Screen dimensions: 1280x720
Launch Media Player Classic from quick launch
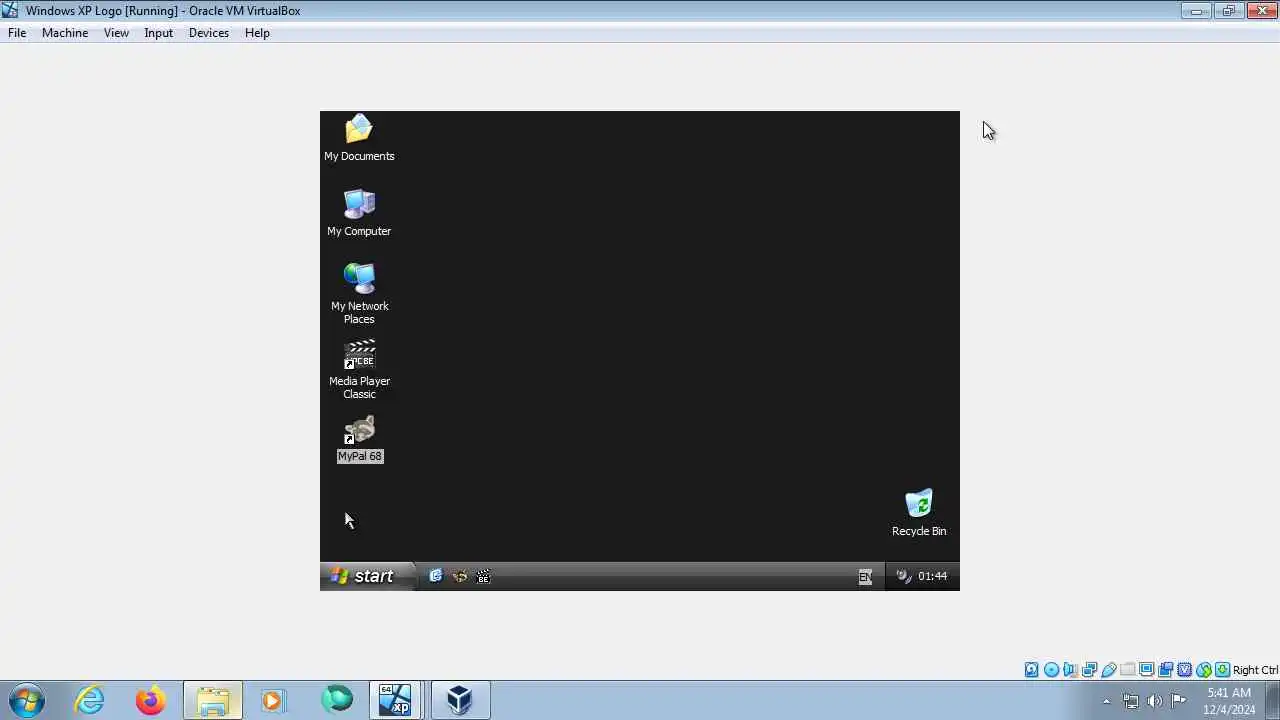484,576
